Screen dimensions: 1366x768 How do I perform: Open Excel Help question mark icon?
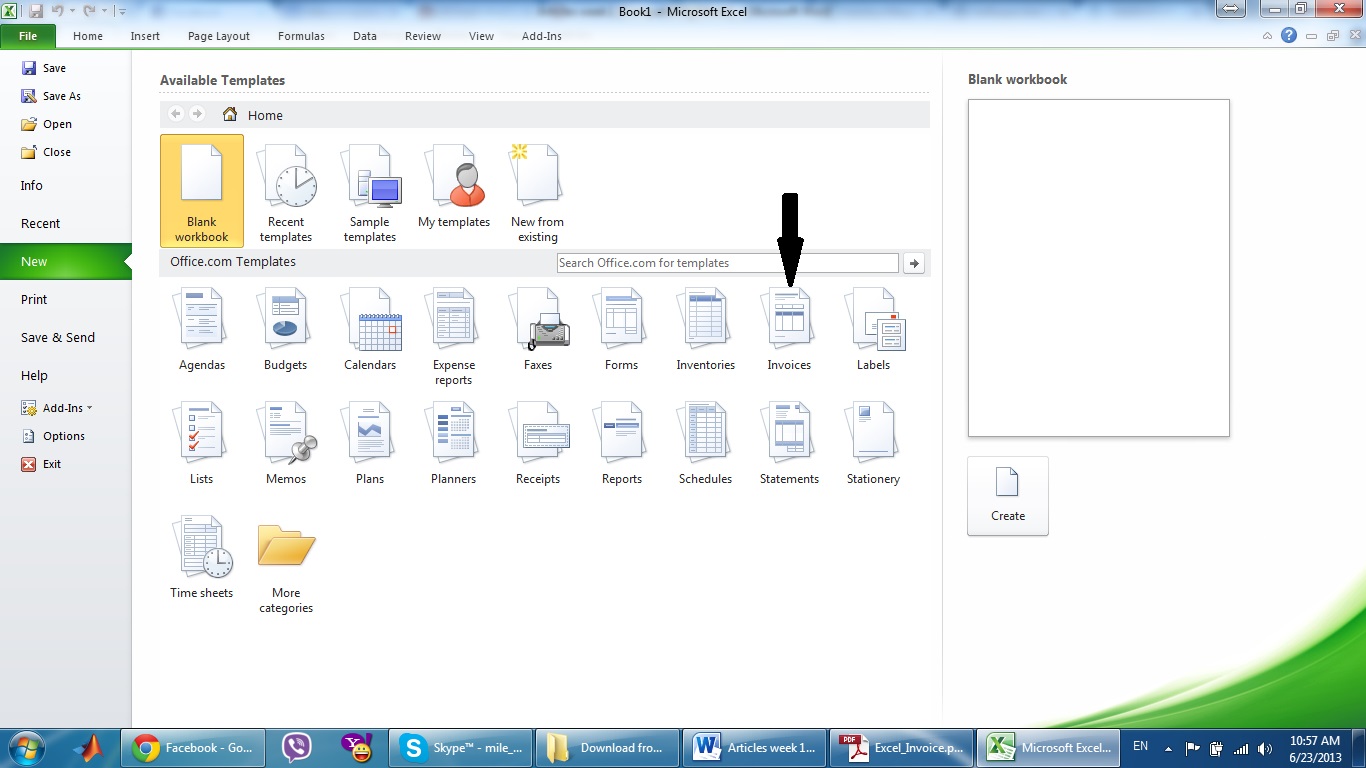(x=1289, y=36)
